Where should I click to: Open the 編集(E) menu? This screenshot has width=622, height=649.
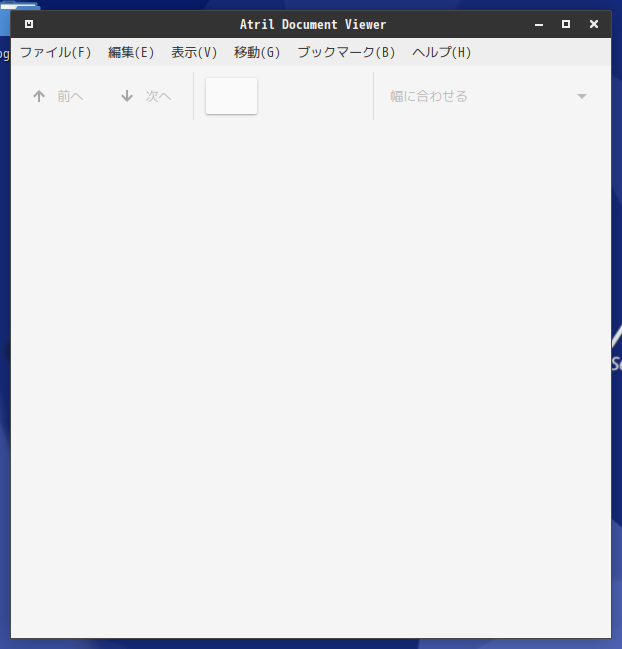(131, 53)
